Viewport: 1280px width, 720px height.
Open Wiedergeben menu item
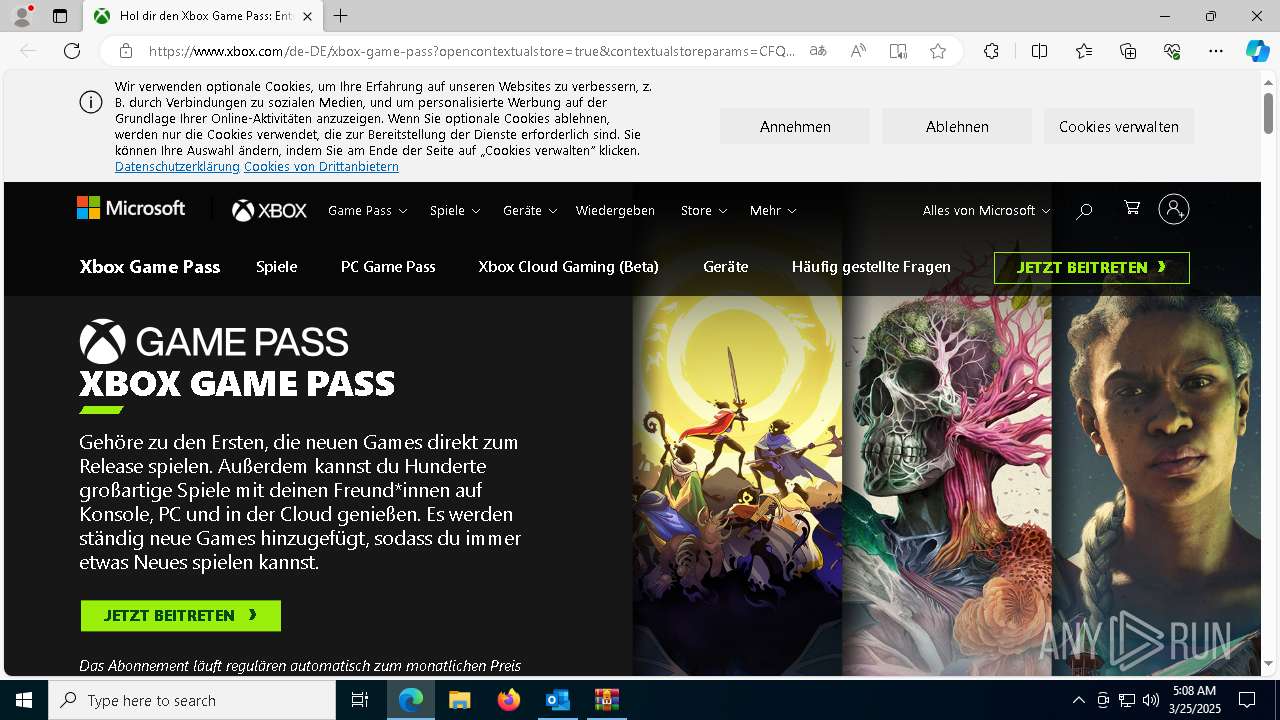point(615,210)
